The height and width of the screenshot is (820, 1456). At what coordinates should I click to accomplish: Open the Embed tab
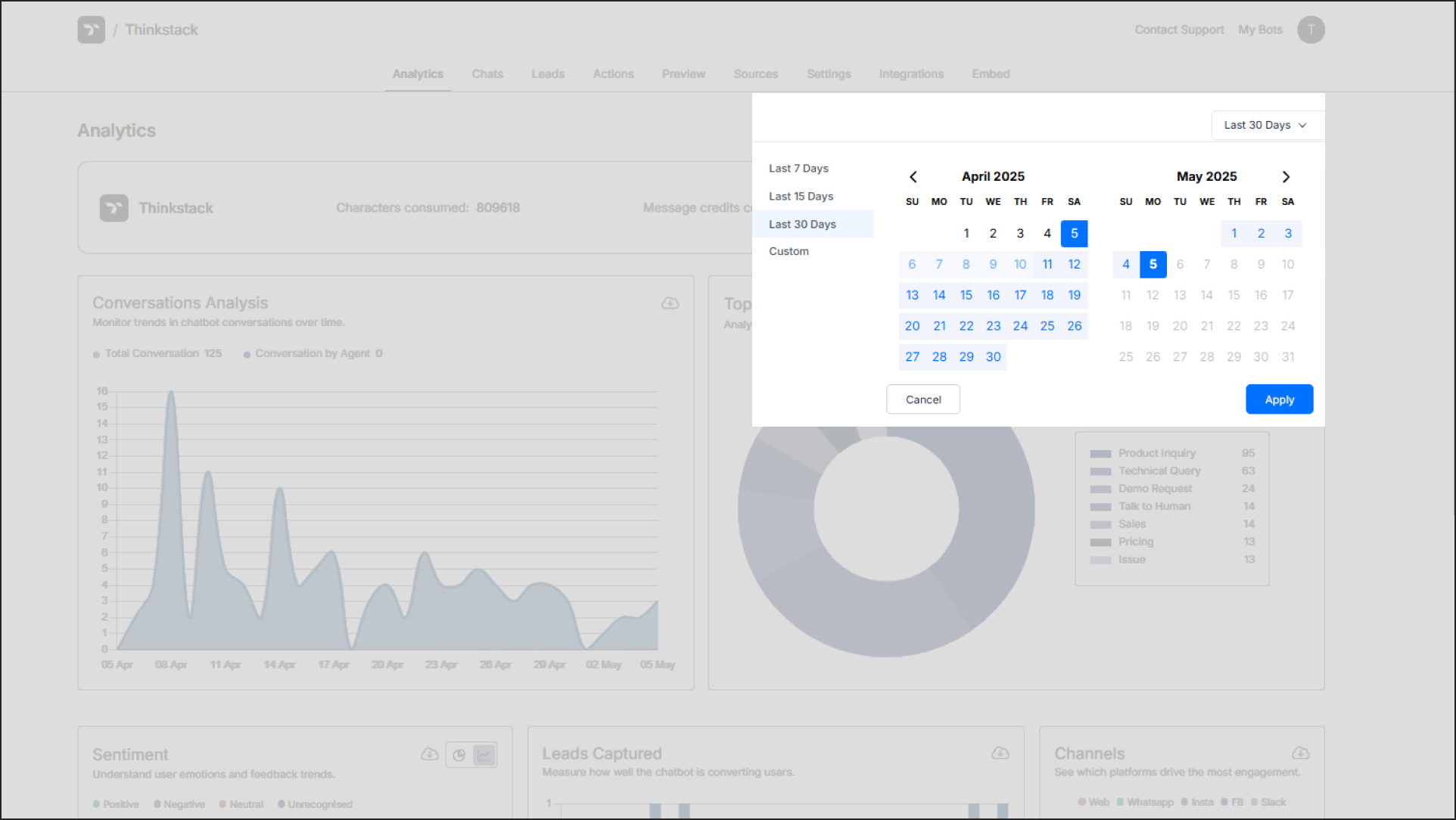coord(991,74)
